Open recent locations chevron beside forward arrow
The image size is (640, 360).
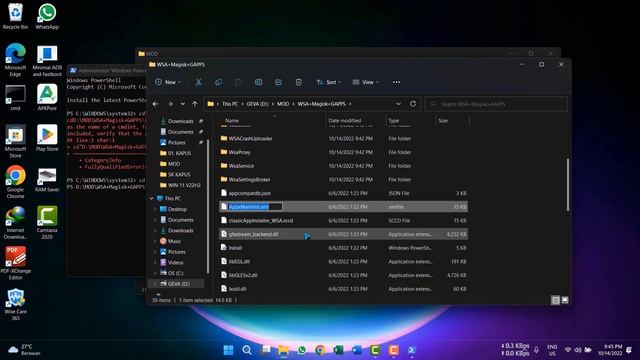click(182, 104)
